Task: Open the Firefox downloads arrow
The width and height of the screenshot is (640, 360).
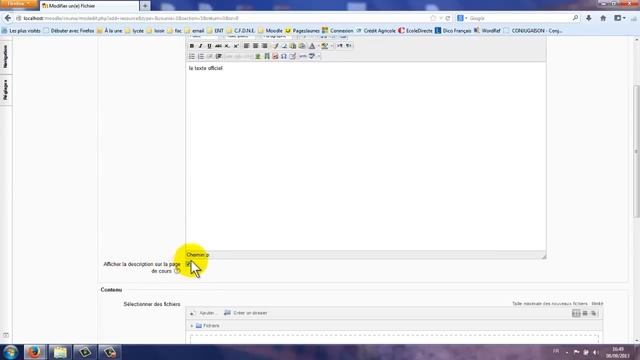Action: pos(589,18)
